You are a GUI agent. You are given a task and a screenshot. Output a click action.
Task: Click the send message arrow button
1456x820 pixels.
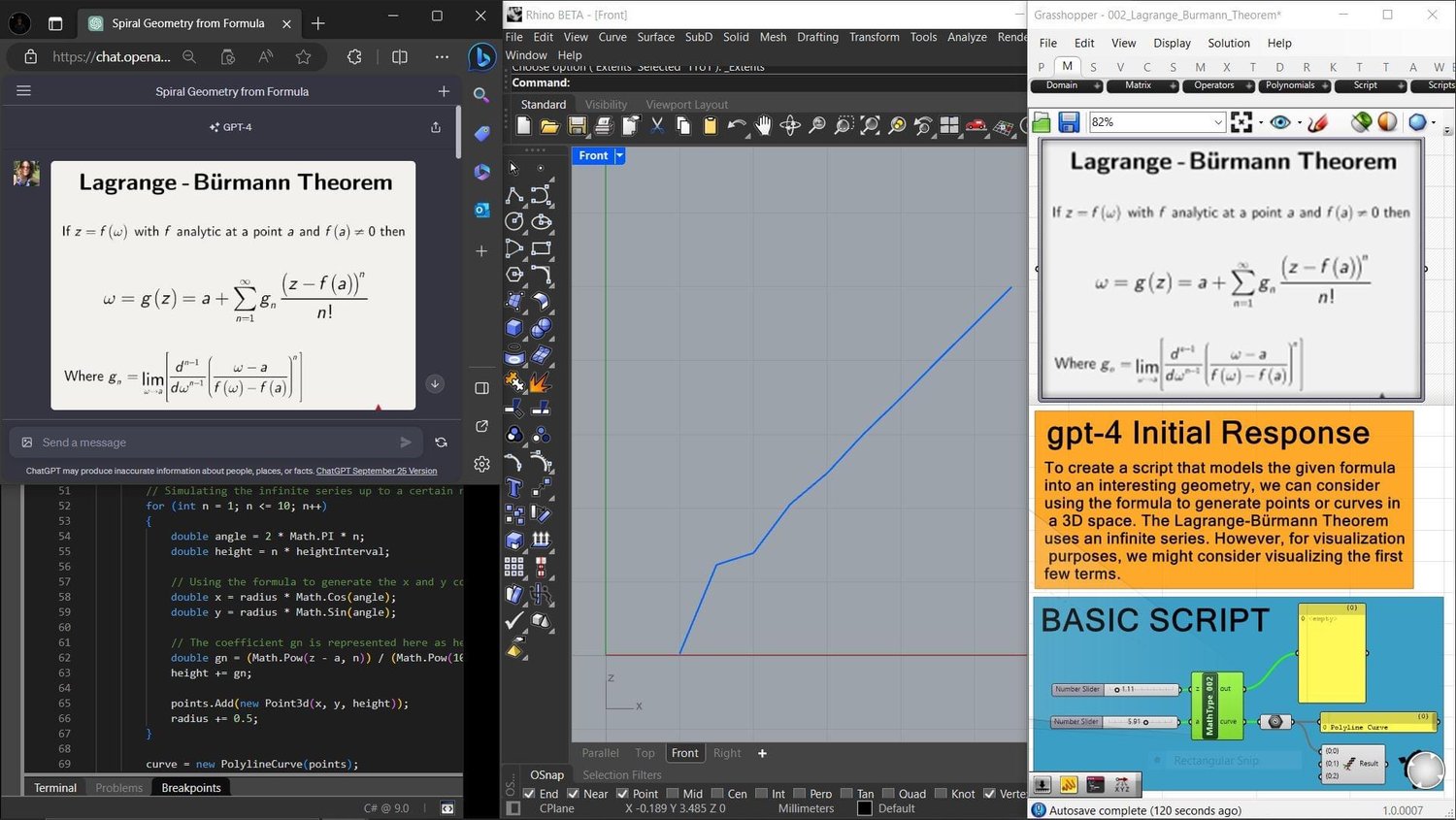coord(406,443)
